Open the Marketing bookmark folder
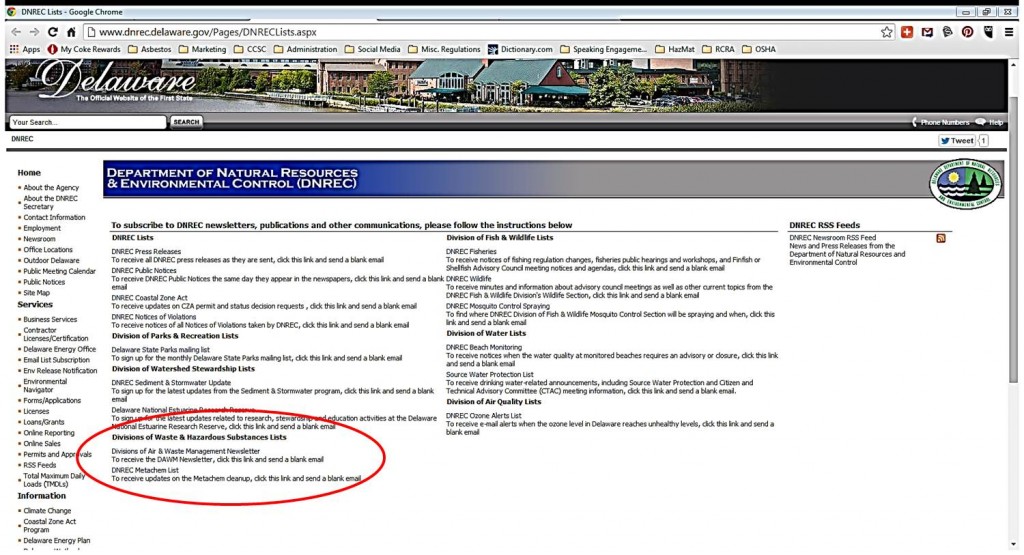The height and width of the screenshot is (555, 1024). click(202, 50)
